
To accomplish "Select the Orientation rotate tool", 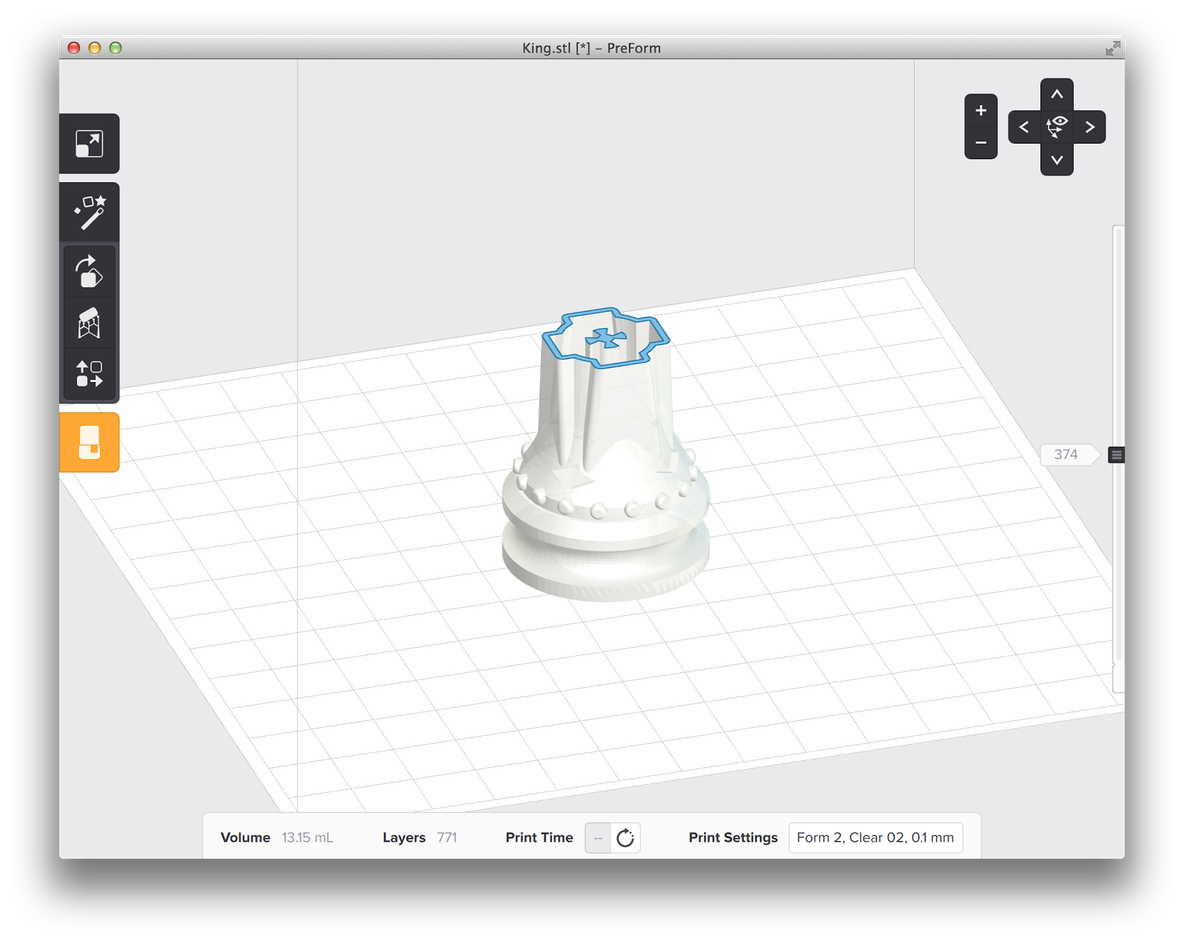I will (x=89, y=271).
